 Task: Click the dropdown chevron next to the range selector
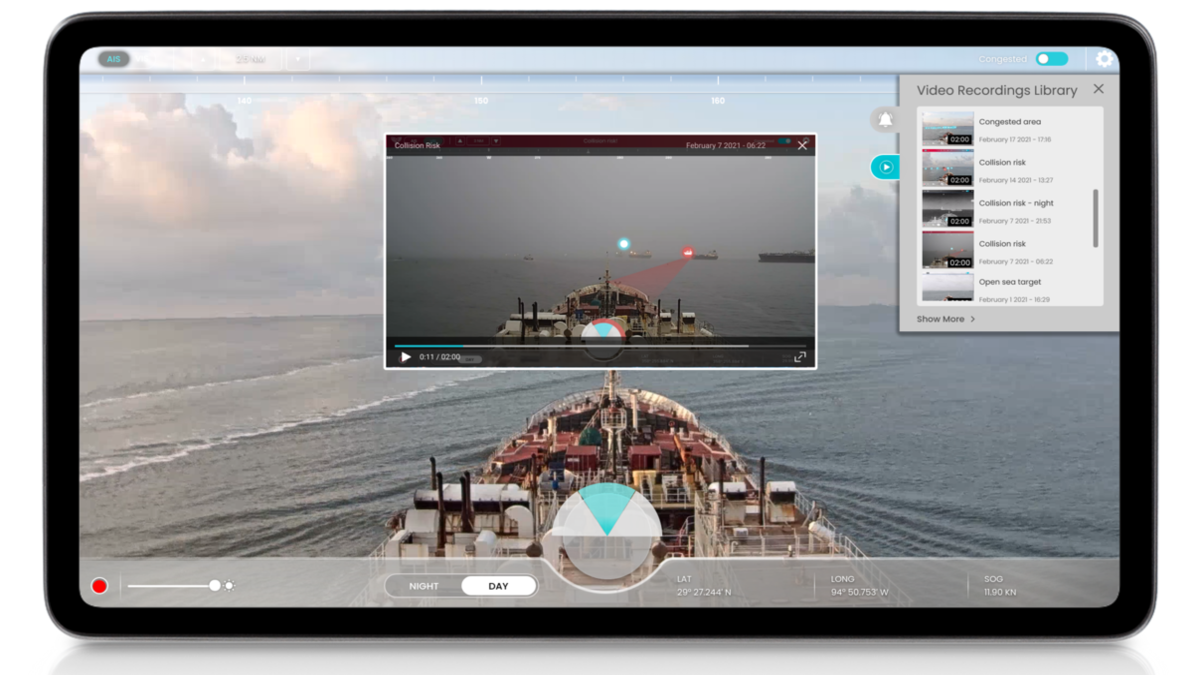(298, 58)
